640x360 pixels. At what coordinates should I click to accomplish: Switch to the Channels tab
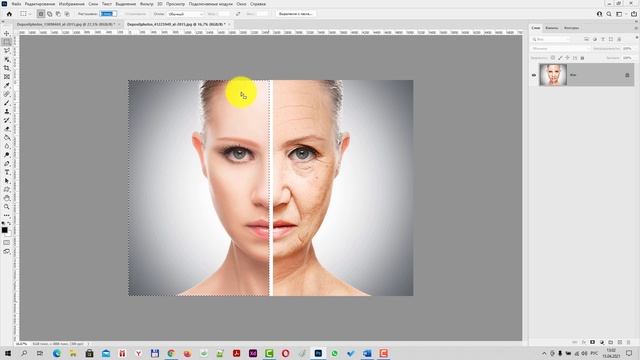(x=551, y=28)
